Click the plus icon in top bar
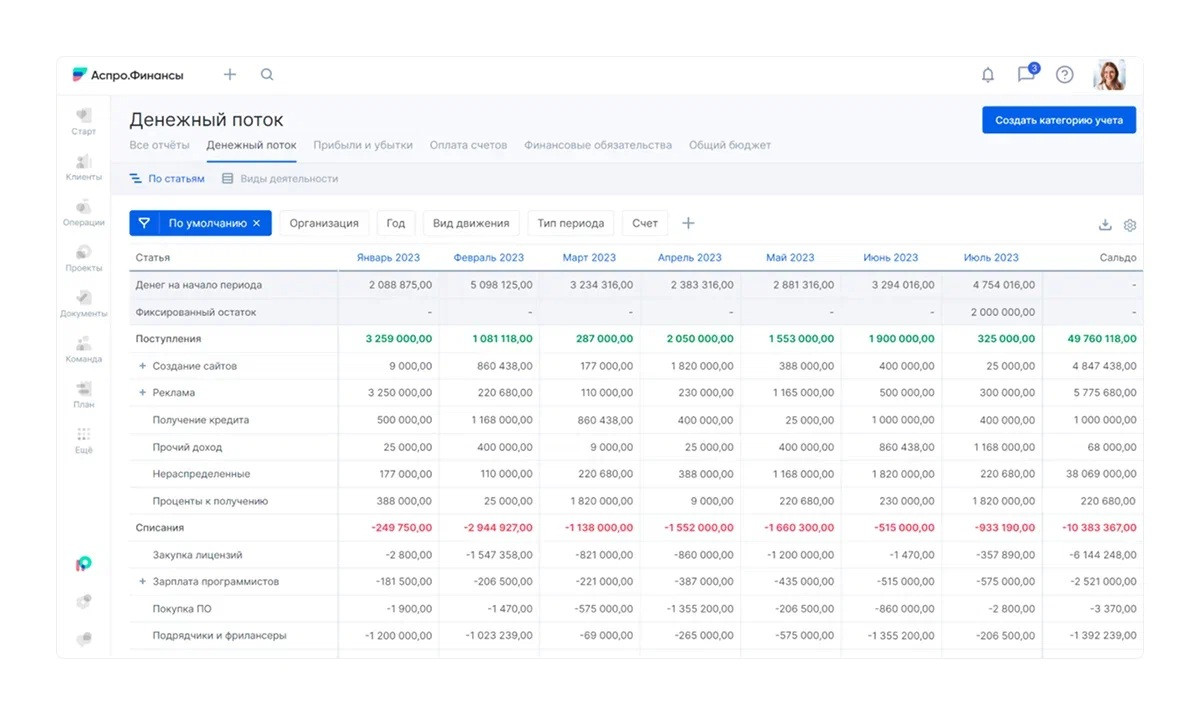The image size is (1200, 715). point(230,75)
